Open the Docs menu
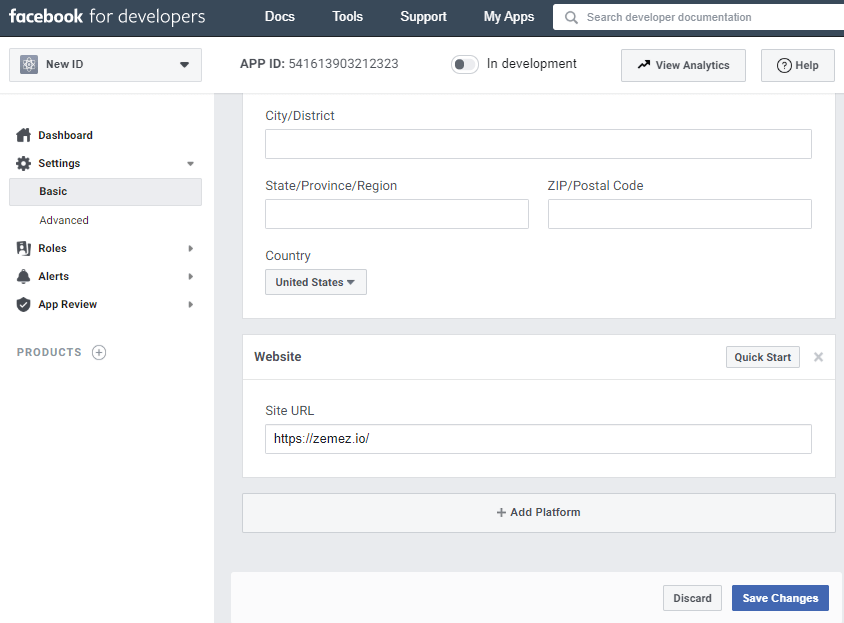This screenshot has height=623, width=844. pos(280,17)
